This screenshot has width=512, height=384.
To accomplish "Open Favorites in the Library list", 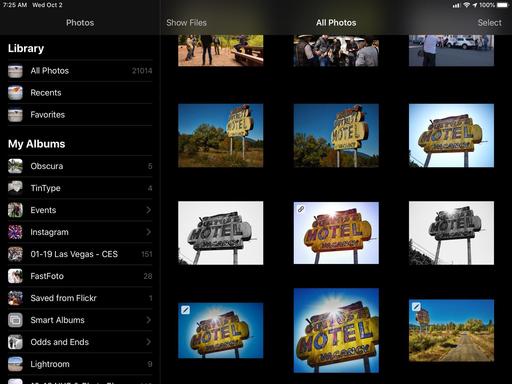I will [80, 115].
